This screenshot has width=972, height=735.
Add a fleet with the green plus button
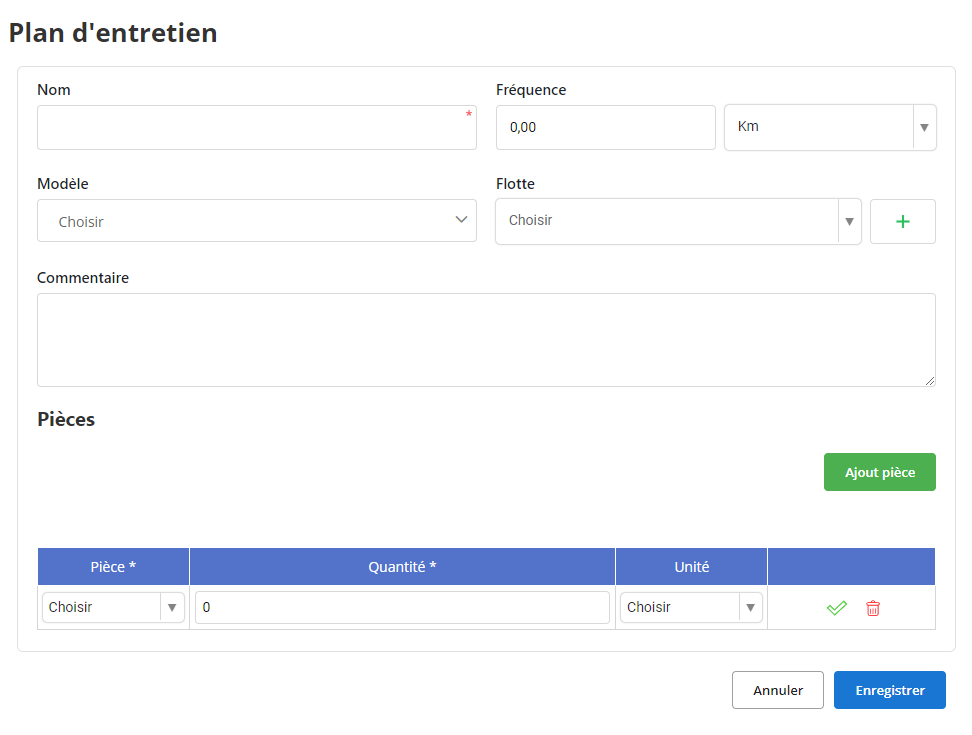[x=903, y=221]
